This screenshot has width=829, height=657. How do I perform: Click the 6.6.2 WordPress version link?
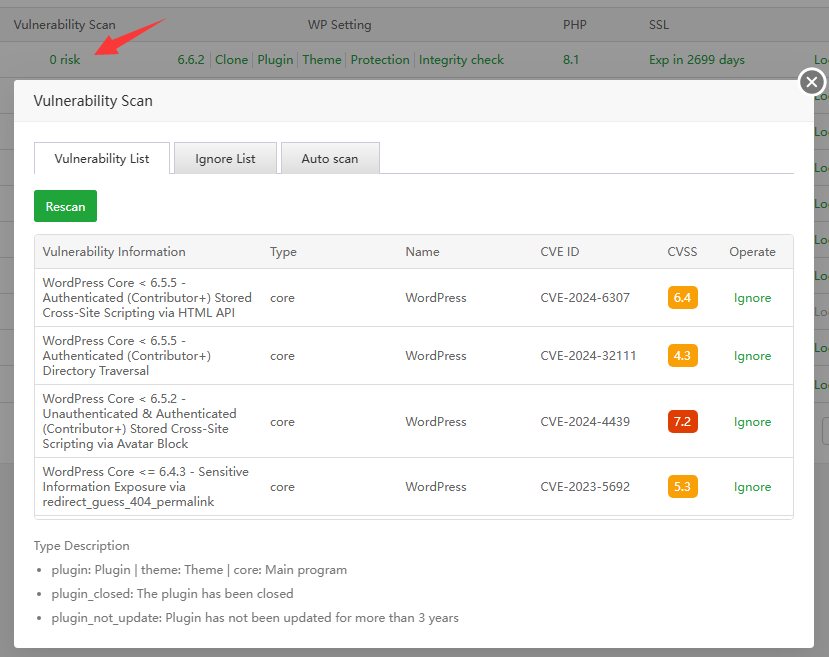[x=191, y=60]
